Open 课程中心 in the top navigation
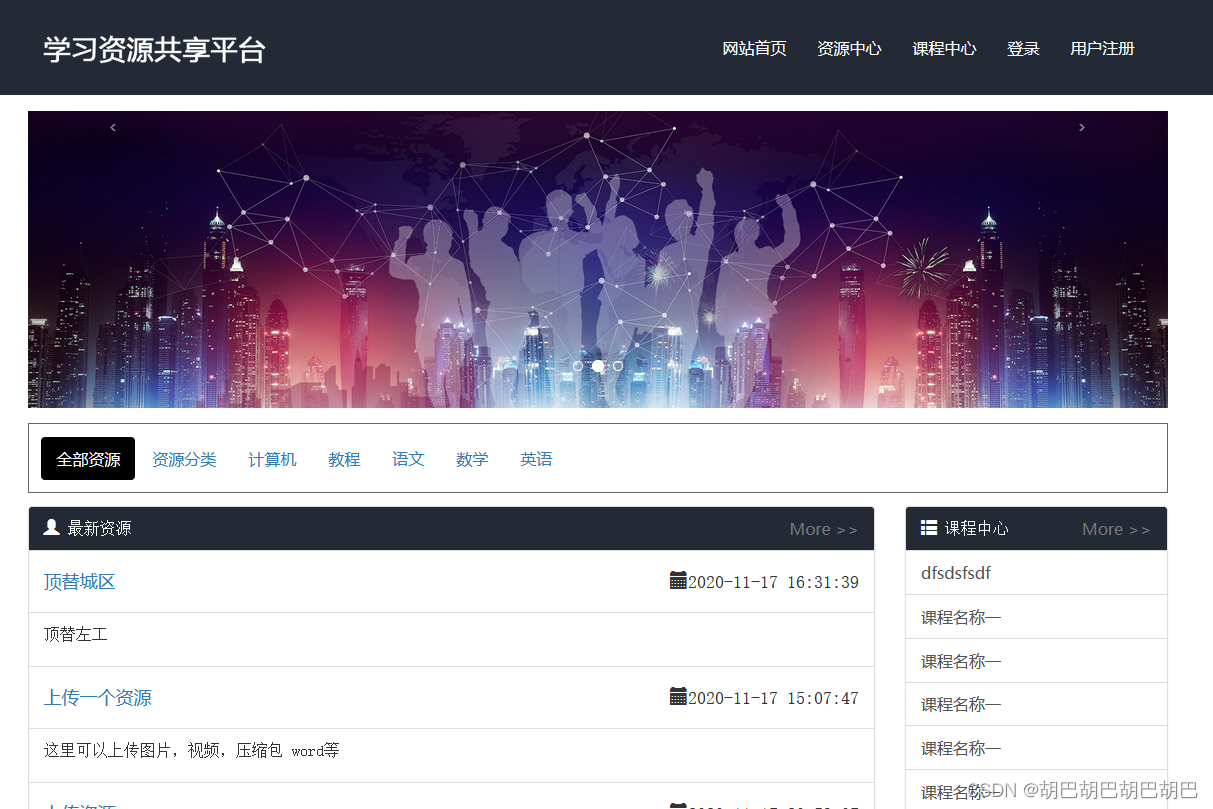This screenshot has width=1213, height=809. [944, 48]
